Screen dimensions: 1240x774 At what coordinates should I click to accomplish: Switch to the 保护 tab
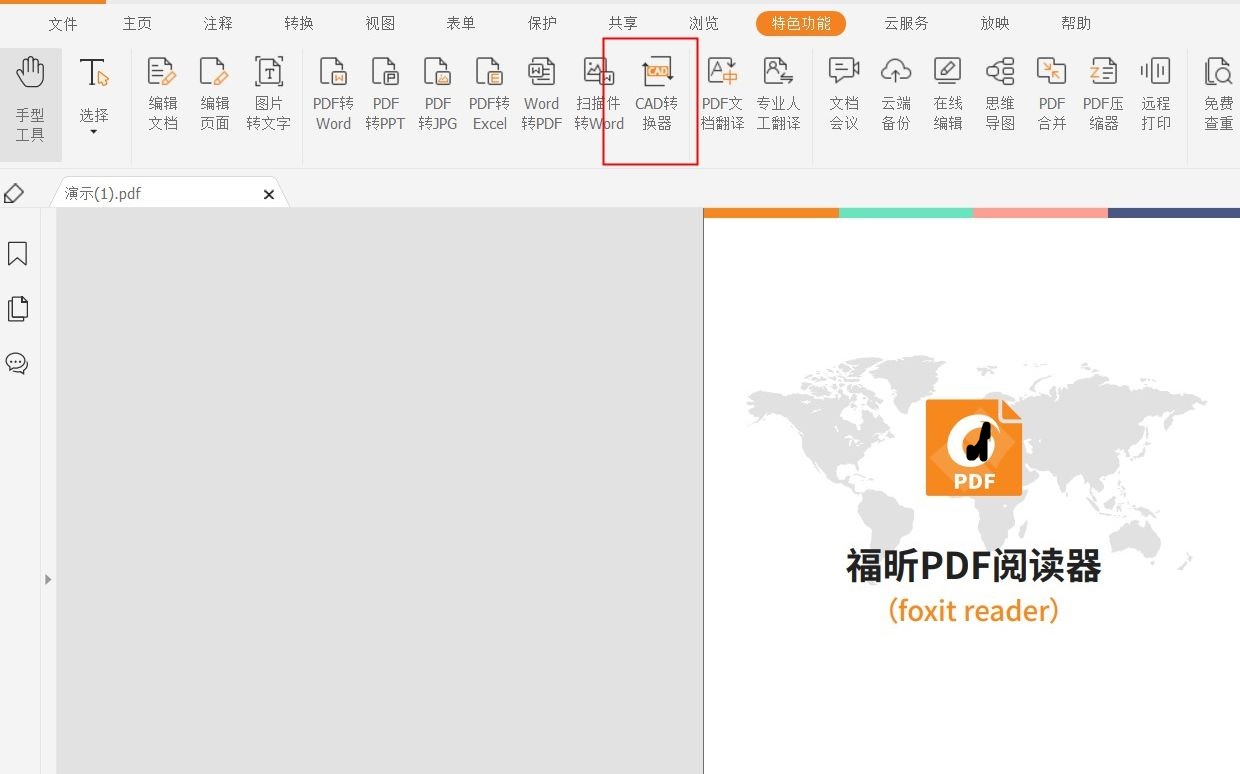tap(542, 24)
